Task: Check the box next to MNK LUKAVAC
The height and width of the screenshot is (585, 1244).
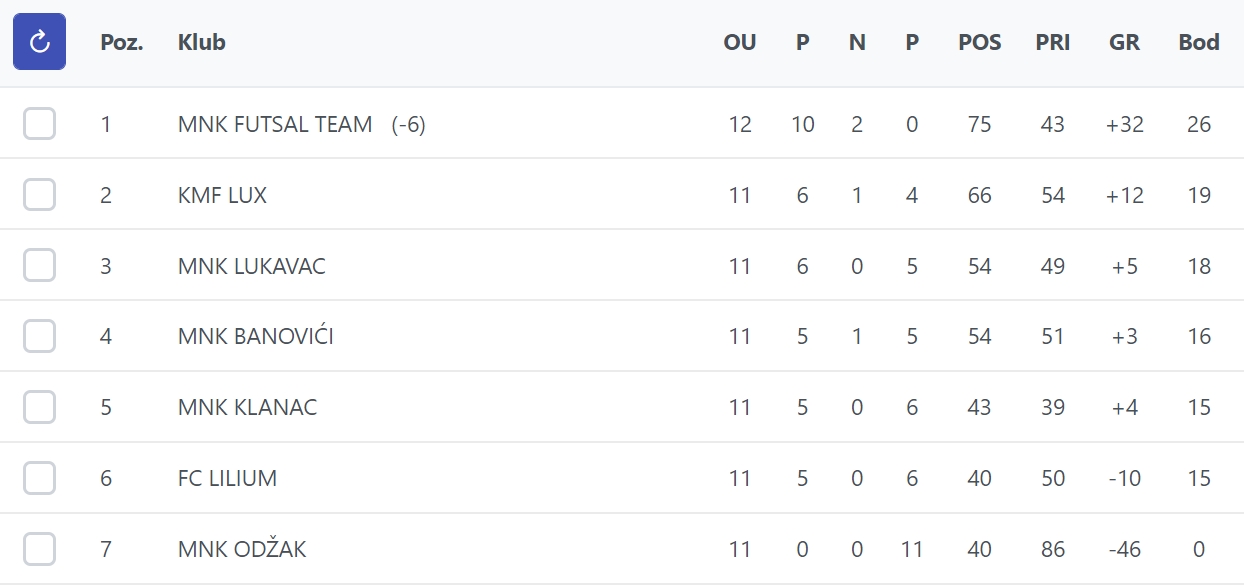Action: click(x=39, y=266)
